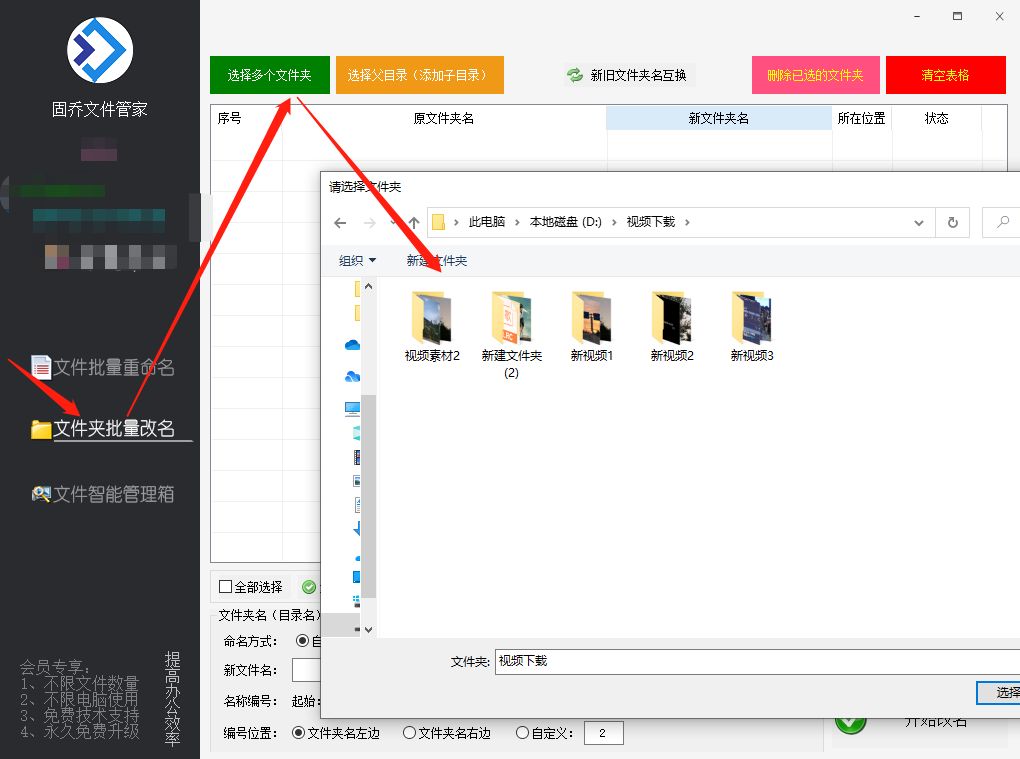The width and height of the screenshot is (1020, 759).
Task: Click the 自定义 position number box
Action: [604, 733]
